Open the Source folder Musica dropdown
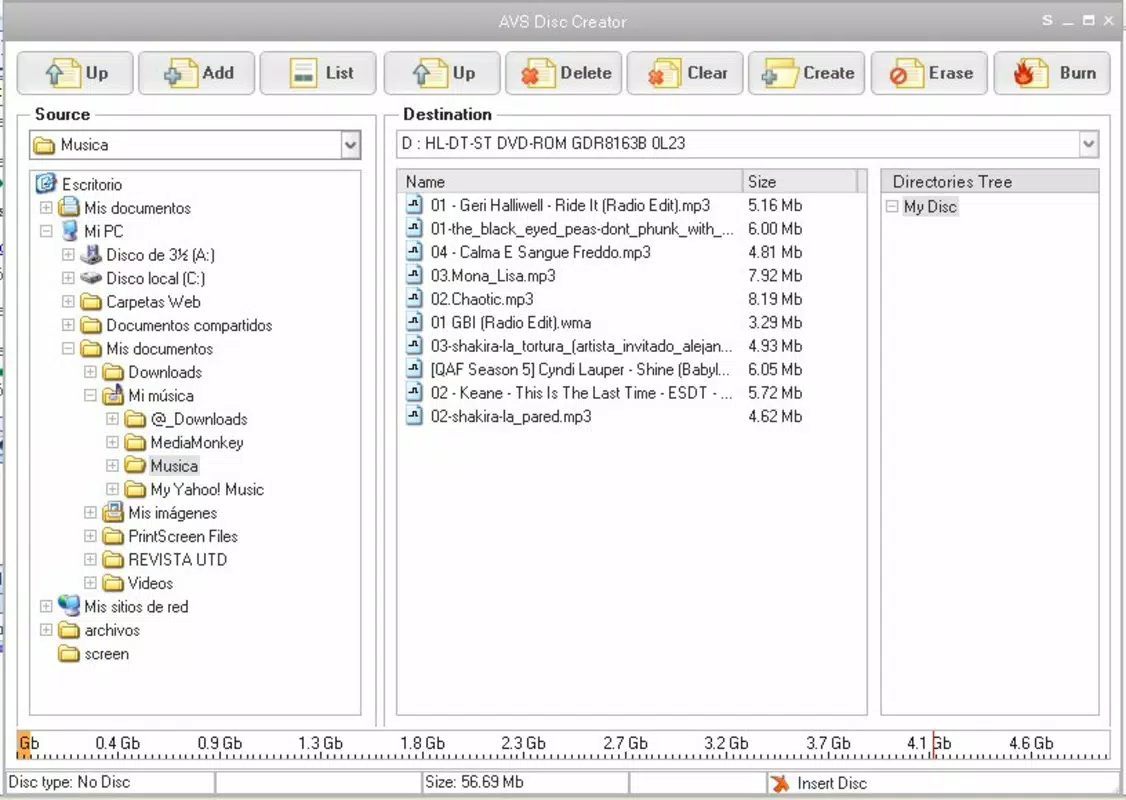 click(350, 145)
